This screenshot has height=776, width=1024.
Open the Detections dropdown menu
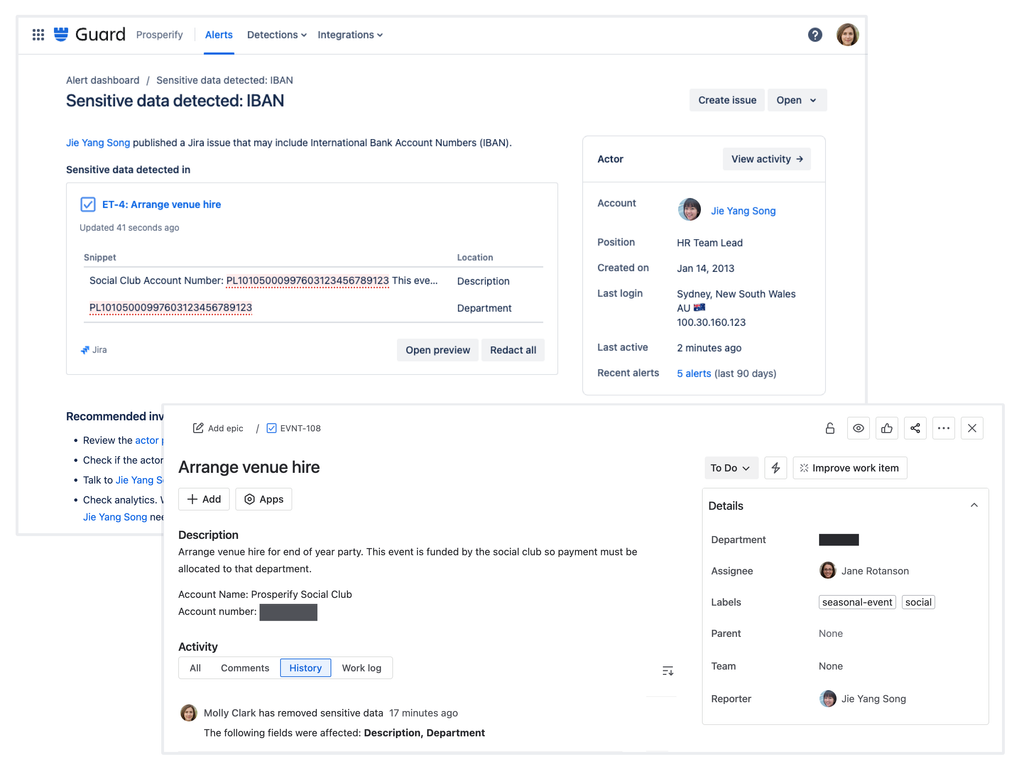(x=277, y=35)
